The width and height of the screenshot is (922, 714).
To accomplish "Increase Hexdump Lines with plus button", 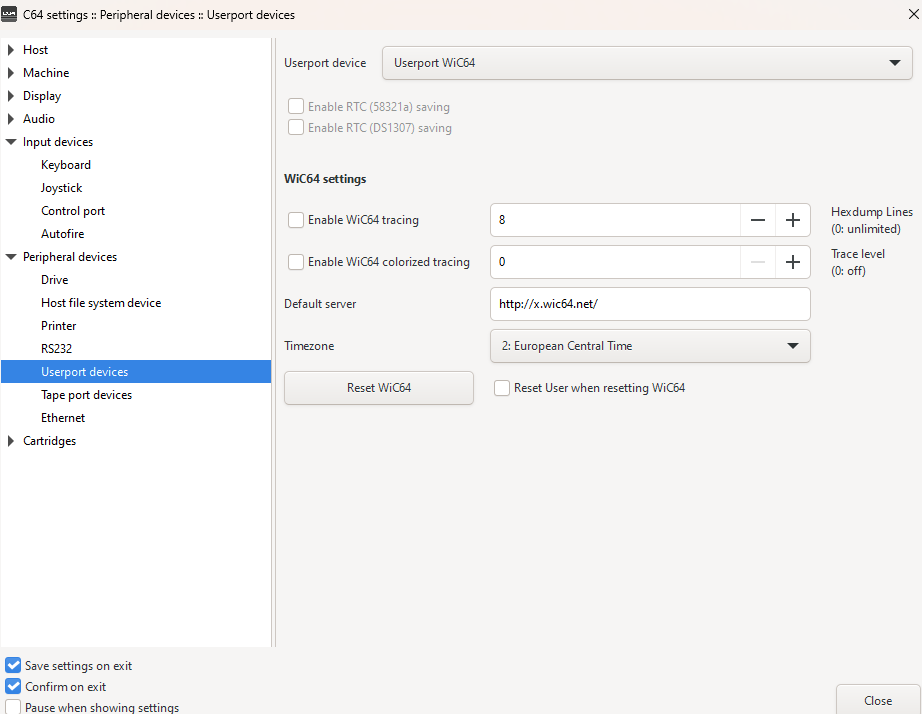I will 793,220.
